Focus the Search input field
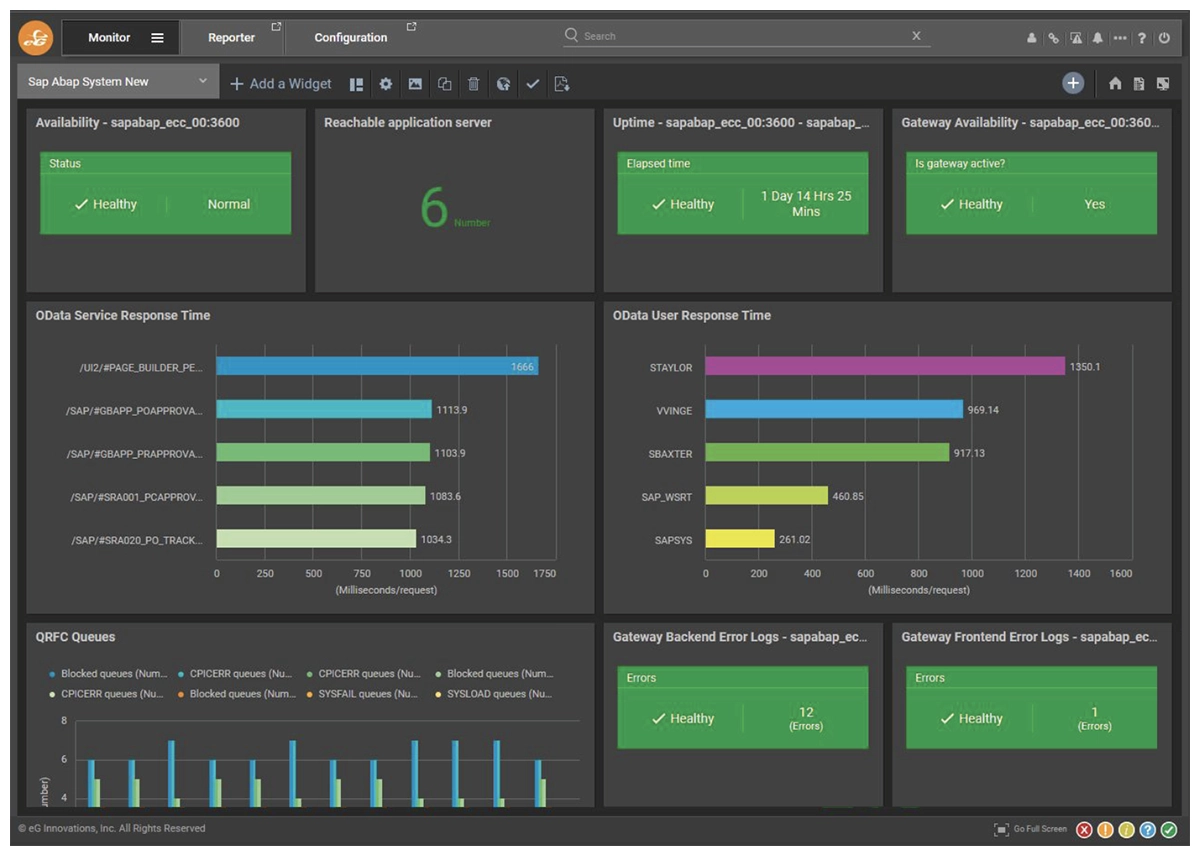Image resolution: width=1200 pixels, height=856 pixels. (748, 36)
